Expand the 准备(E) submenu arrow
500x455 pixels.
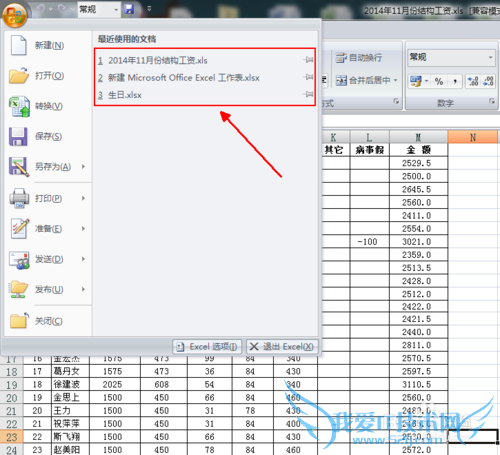click(x=83, y=229)
